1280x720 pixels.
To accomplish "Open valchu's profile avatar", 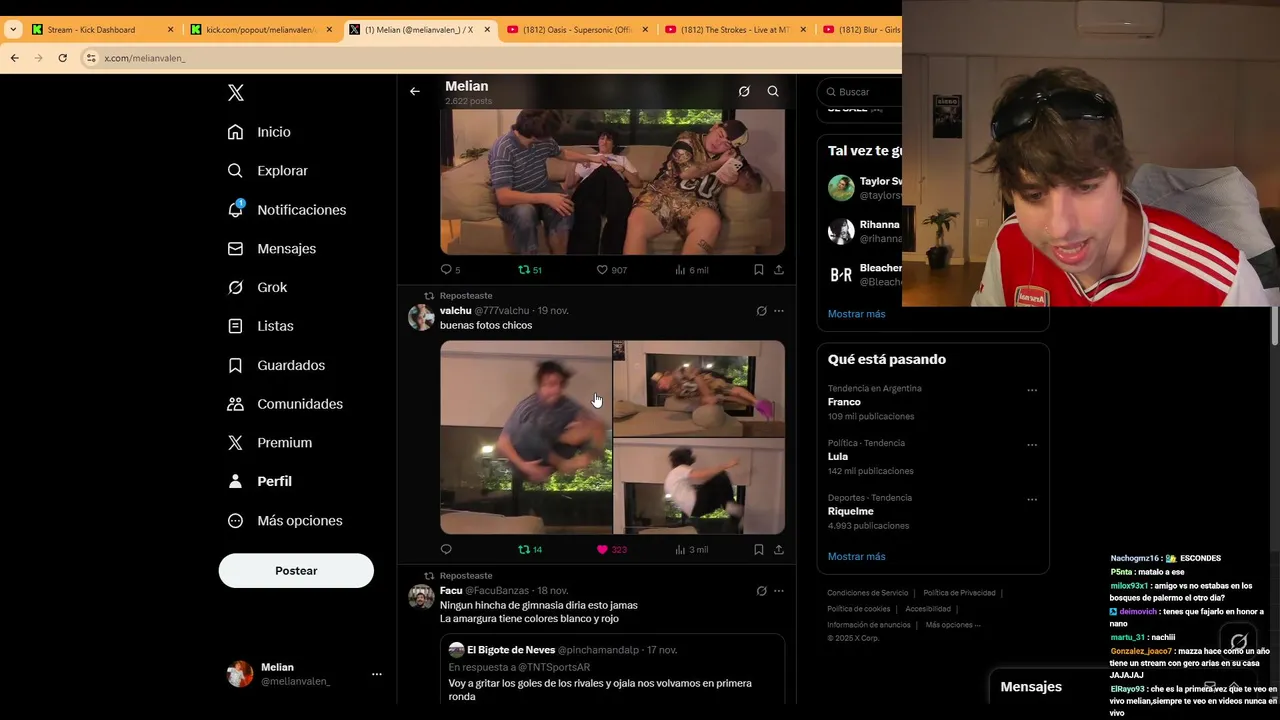I will pos(421,317).
